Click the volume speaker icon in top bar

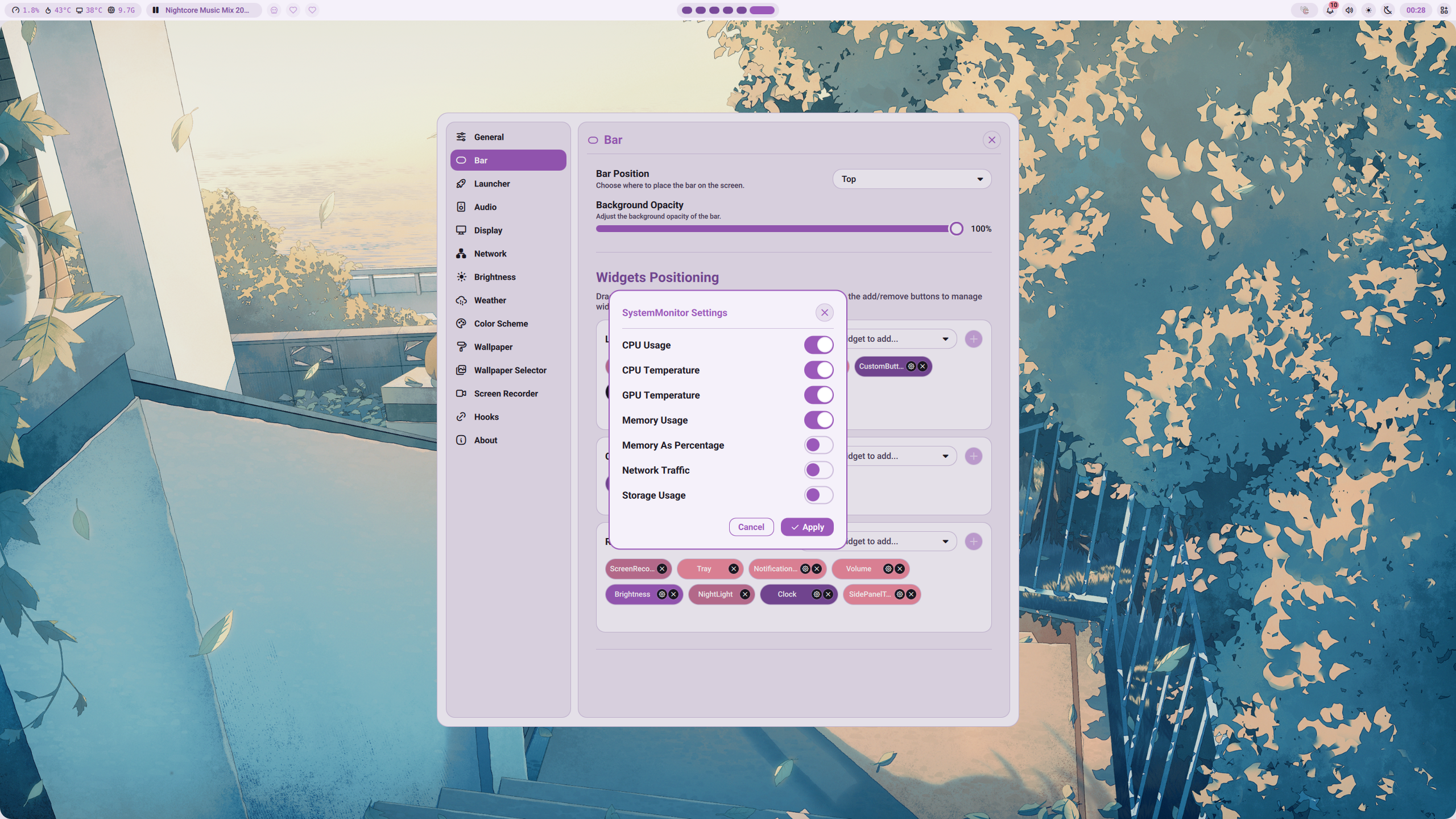1349,10
